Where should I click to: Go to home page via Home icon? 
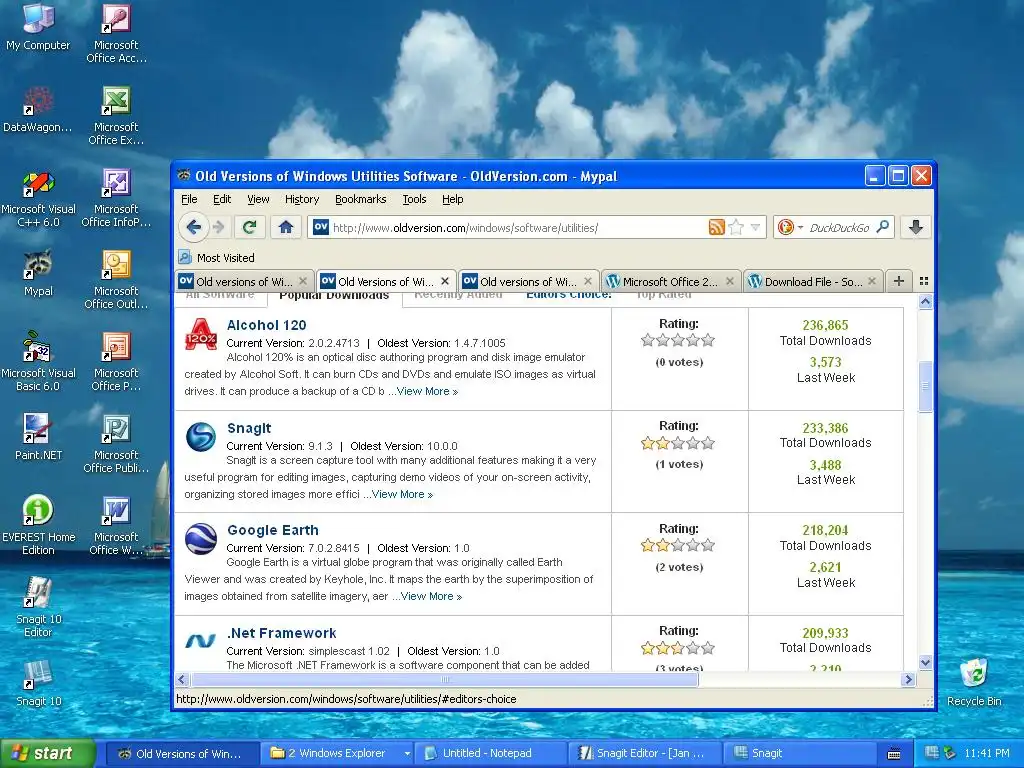tap(285, 227)
